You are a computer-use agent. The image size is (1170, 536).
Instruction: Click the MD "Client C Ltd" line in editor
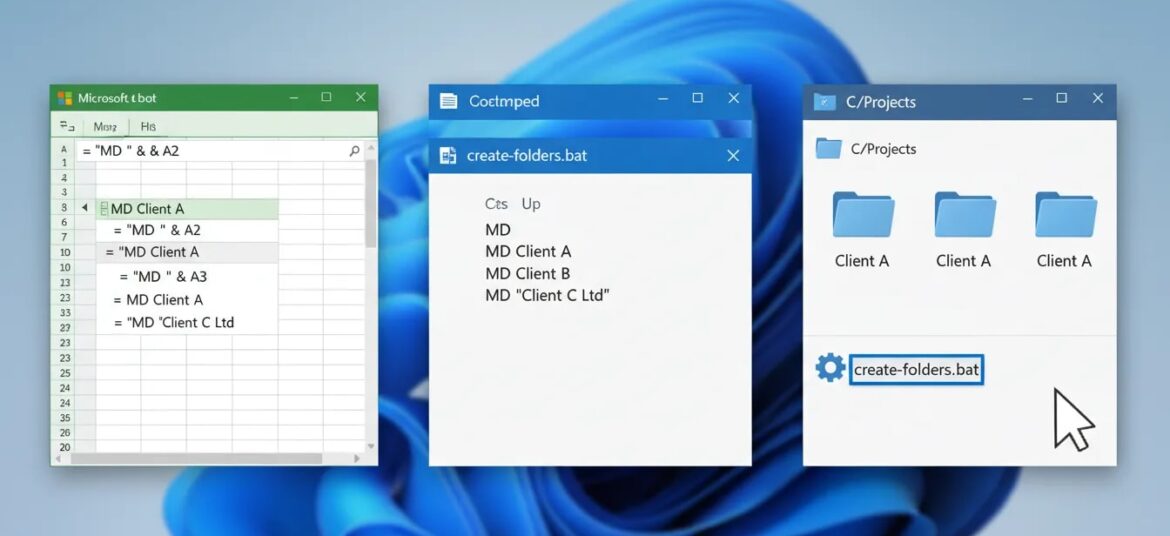click(x=548, y=295)
